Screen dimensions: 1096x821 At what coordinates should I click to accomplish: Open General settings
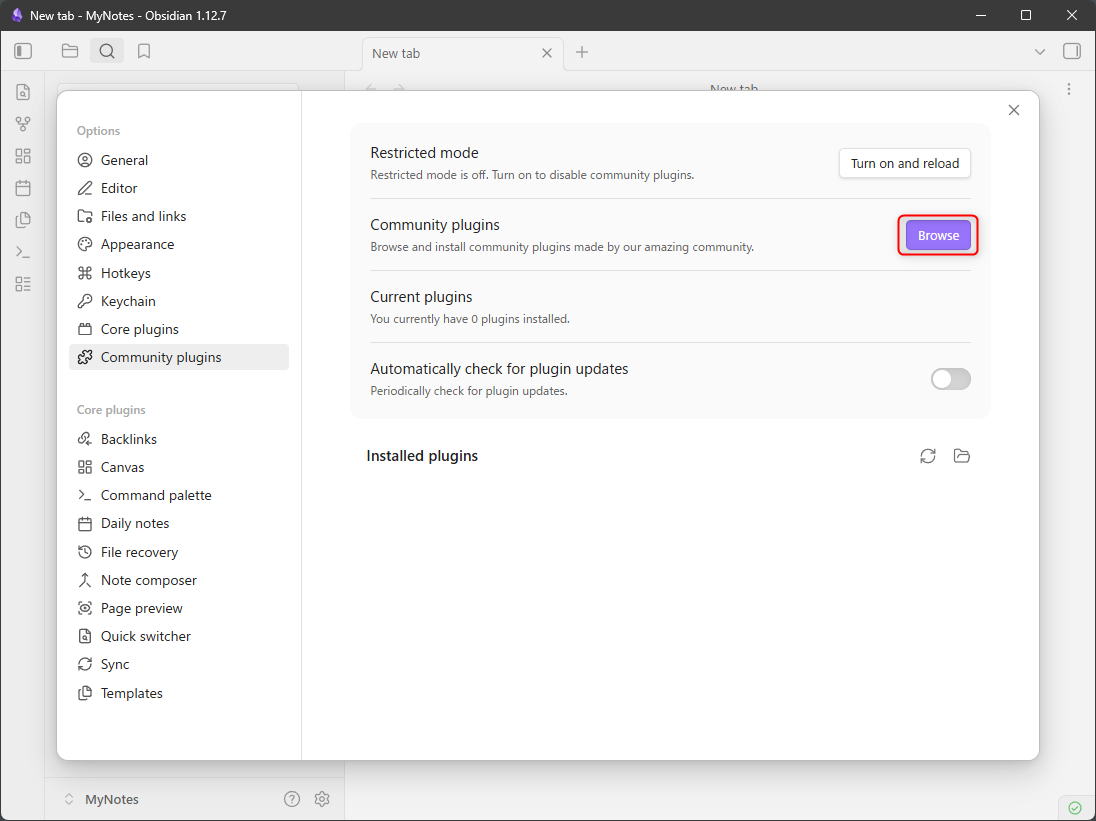[179, 160]
